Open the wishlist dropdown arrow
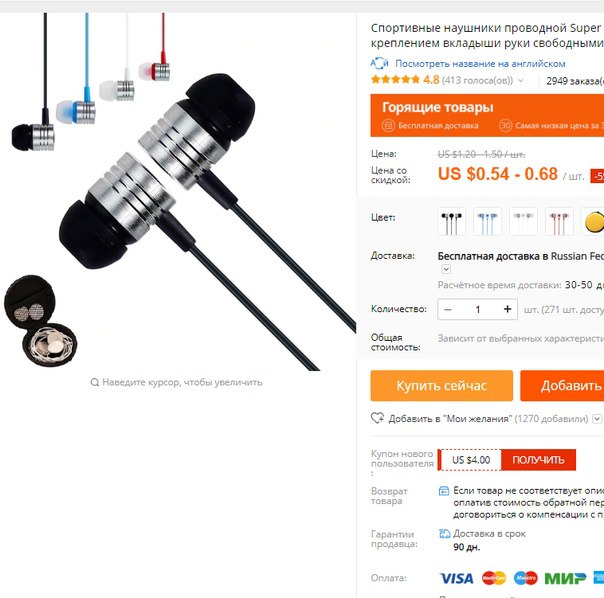The height and width of the screenshot is (598, 604). point(597,418)
